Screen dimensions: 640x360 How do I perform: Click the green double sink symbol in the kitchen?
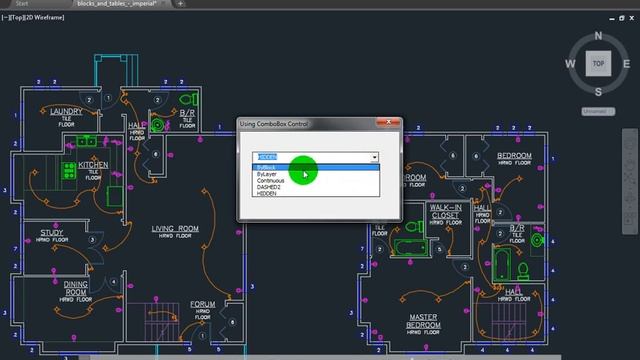tap(87, 142)
